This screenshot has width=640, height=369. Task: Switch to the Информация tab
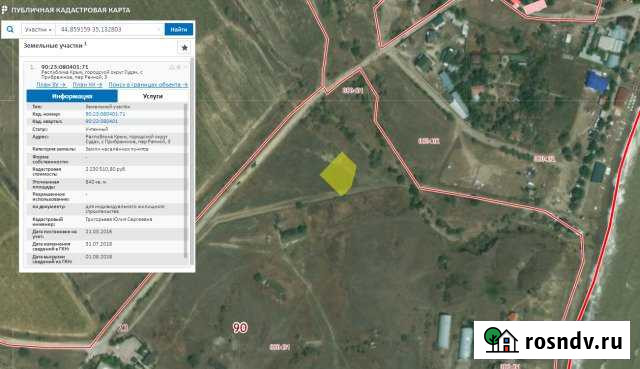click(72, 96)
